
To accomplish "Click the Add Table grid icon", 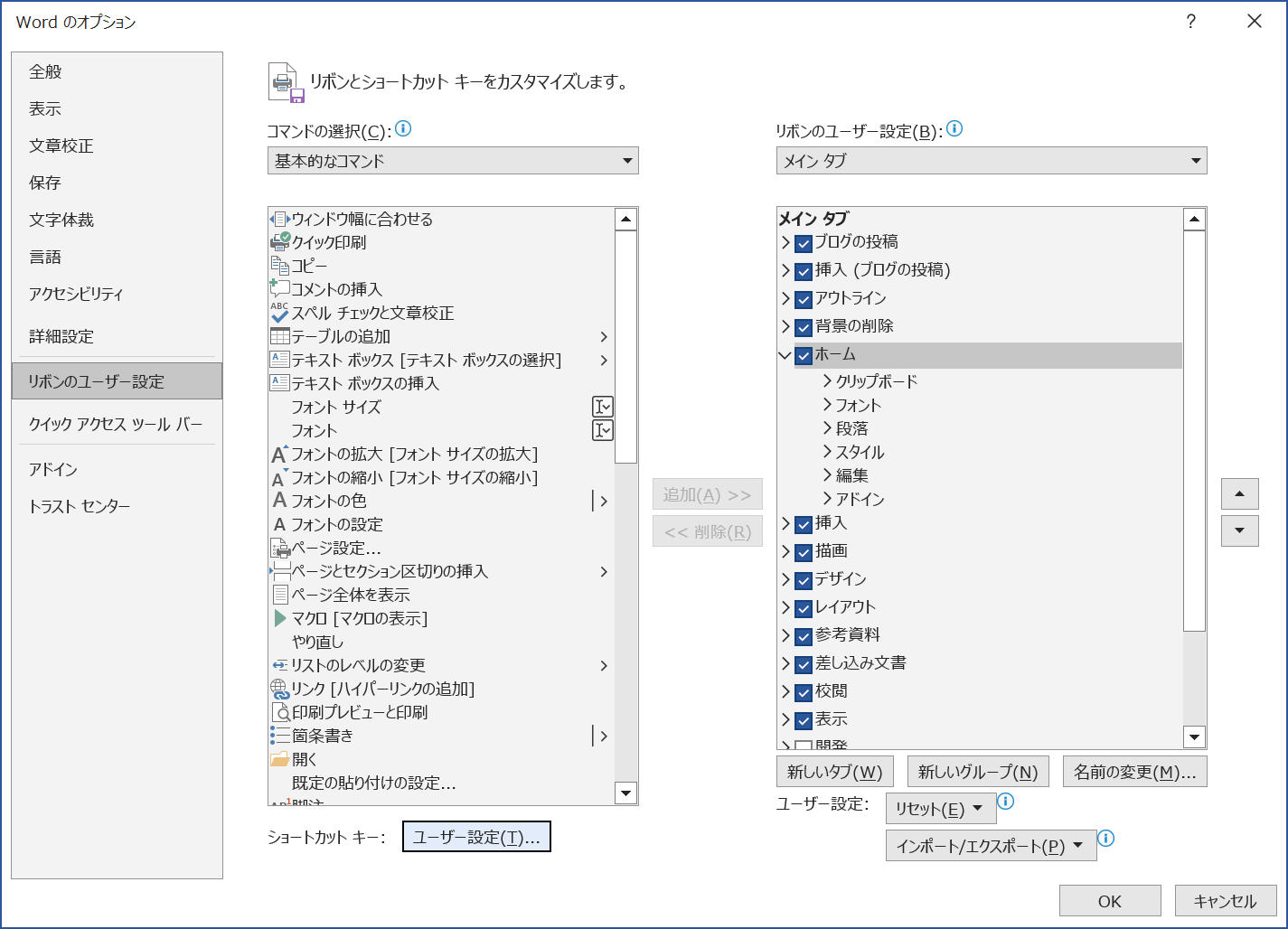I will pyautogui.click(x=280, y=336).
